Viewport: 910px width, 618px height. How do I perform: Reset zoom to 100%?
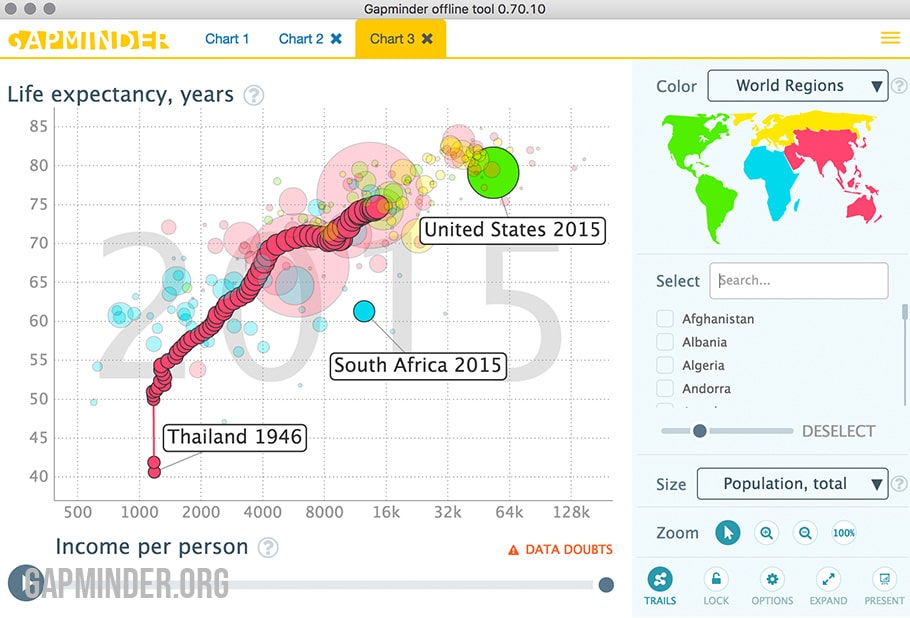tap(843, 533)
